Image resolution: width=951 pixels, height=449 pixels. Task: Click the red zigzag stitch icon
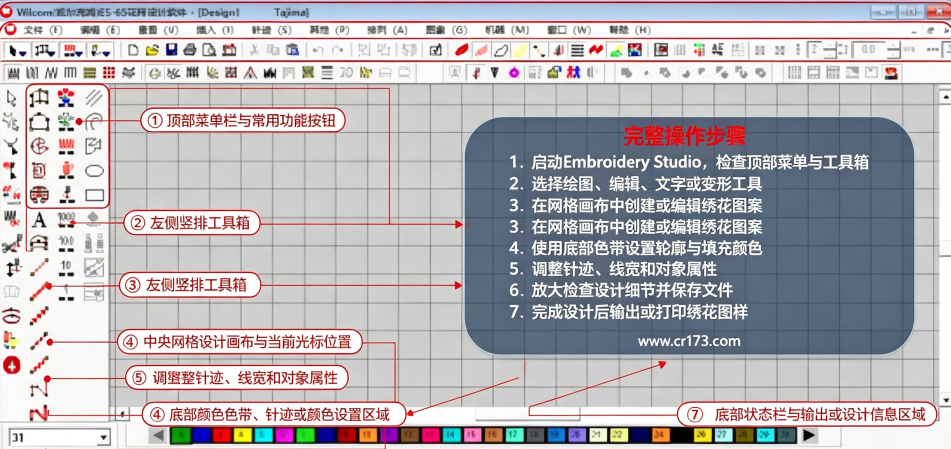pos(596,50)
